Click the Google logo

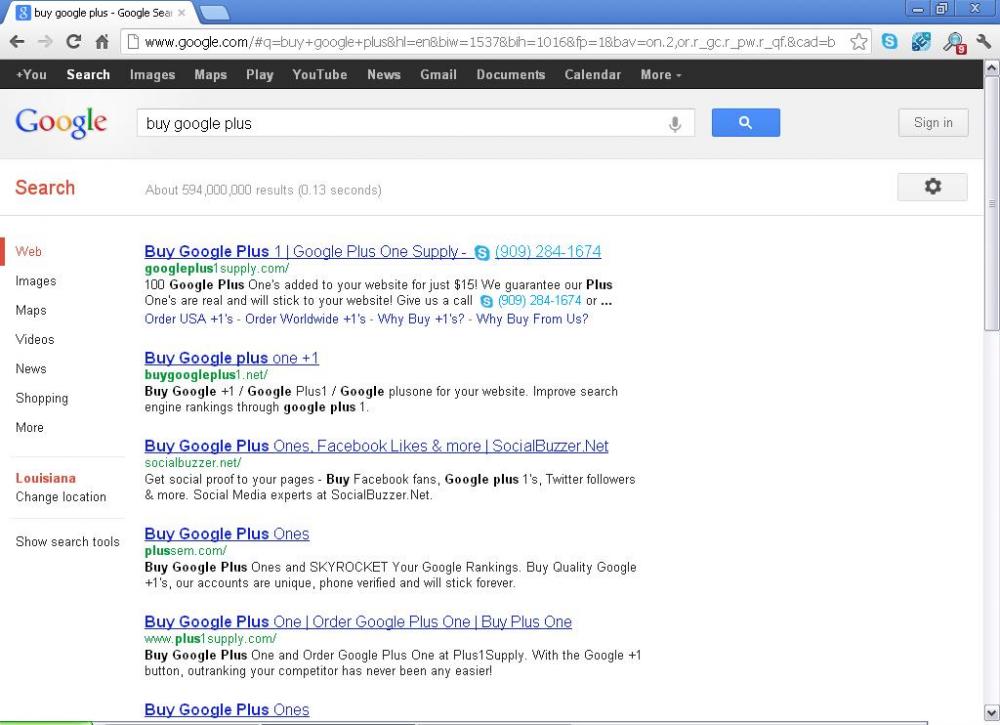61,122
